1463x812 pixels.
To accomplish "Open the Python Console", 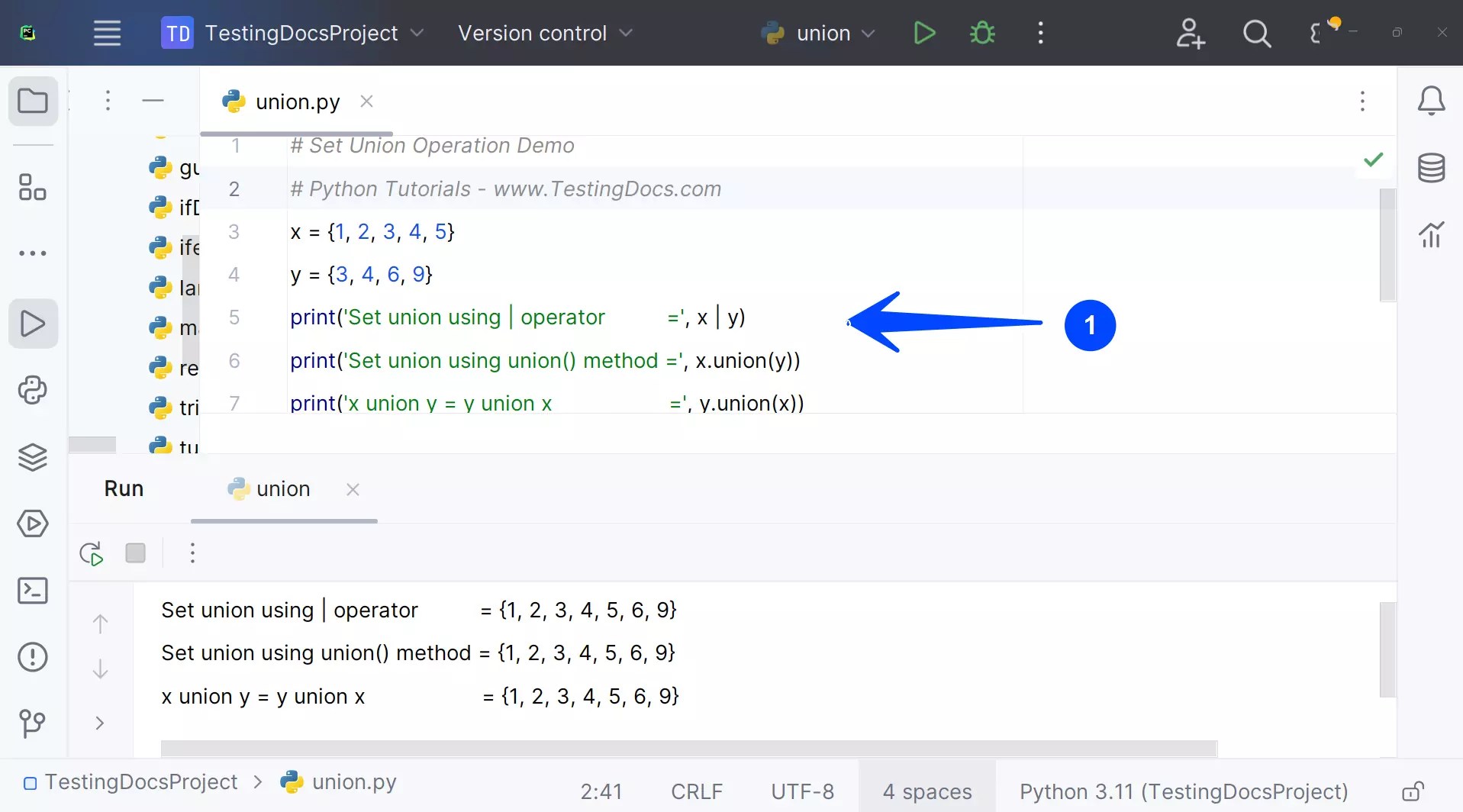I will click(33, 390).
